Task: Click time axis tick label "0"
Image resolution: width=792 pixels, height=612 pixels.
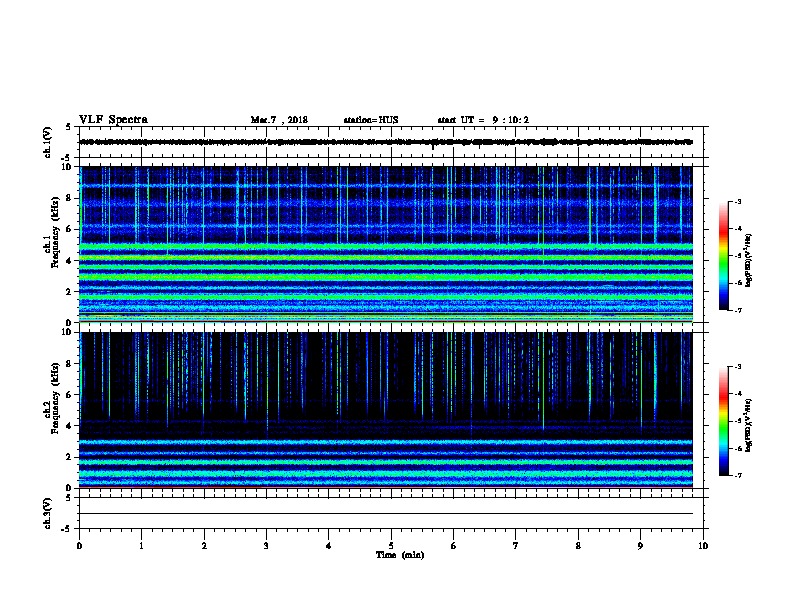Action: tap(79, 545)
